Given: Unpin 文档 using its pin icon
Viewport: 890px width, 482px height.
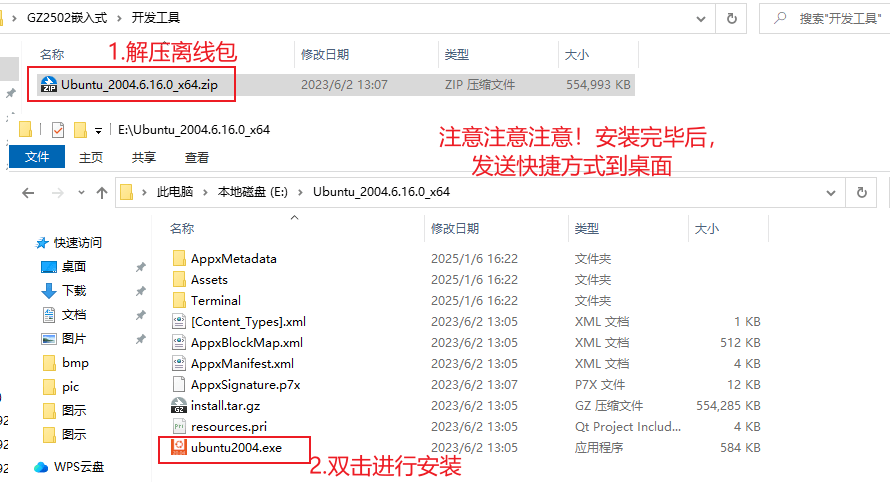Looking at the screenshot, I should pyautogui.click(x=141, y=315).
